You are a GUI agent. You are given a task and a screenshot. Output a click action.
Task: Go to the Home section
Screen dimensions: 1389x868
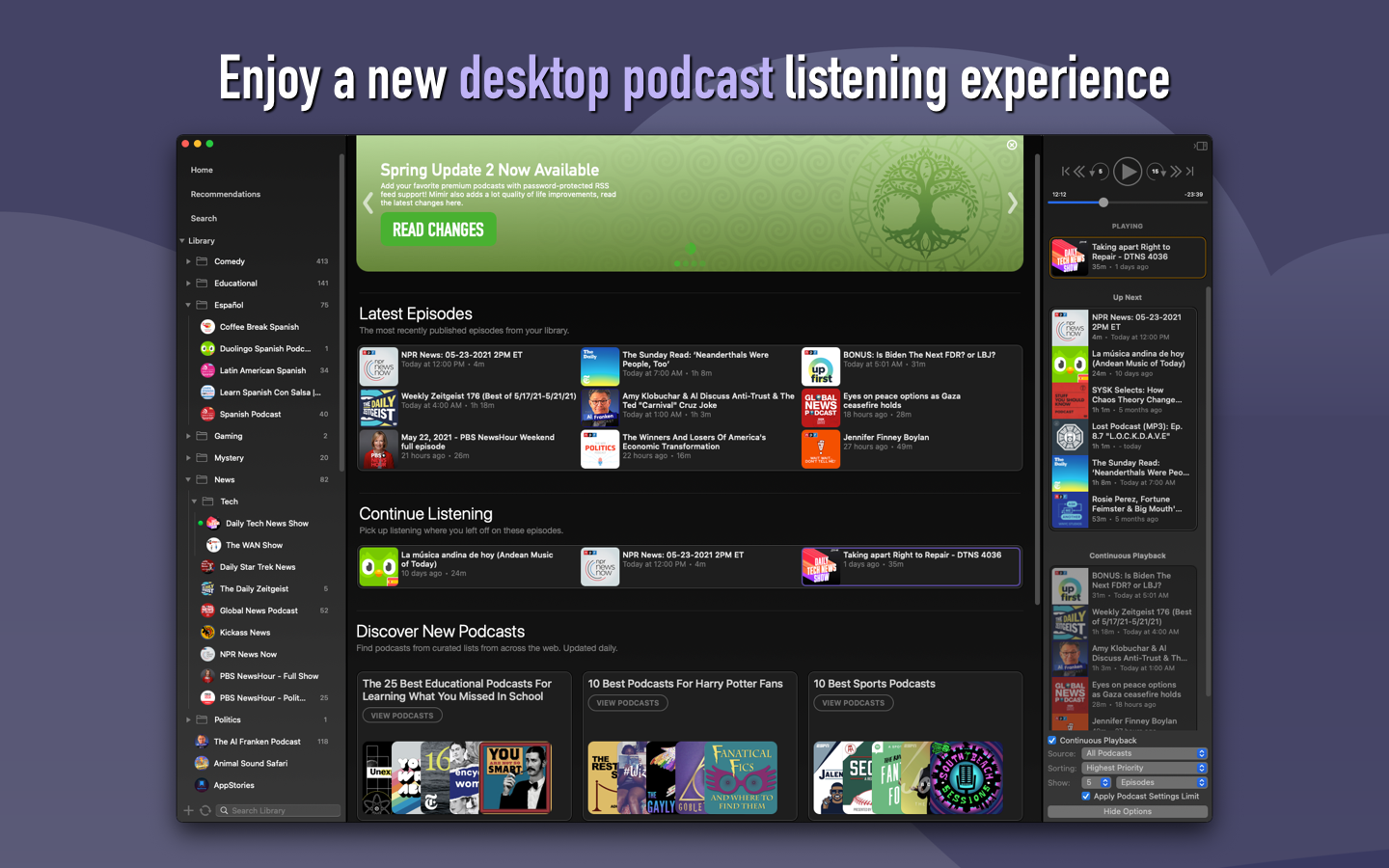[x=202, y=170]
